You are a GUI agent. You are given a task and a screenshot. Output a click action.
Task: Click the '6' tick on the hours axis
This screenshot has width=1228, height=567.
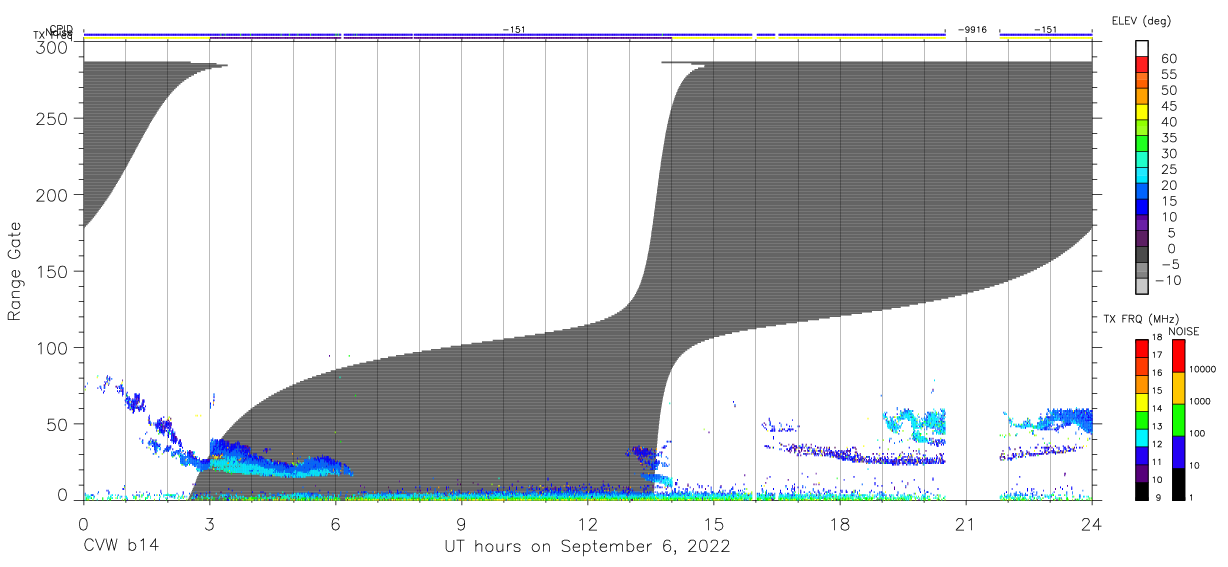tap(335, 523)
